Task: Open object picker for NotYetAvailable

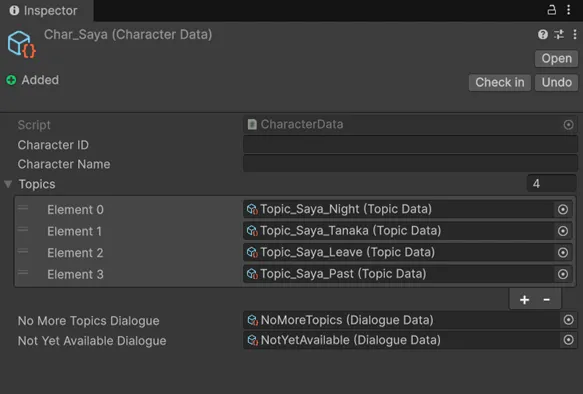Action: click(568, 340)
